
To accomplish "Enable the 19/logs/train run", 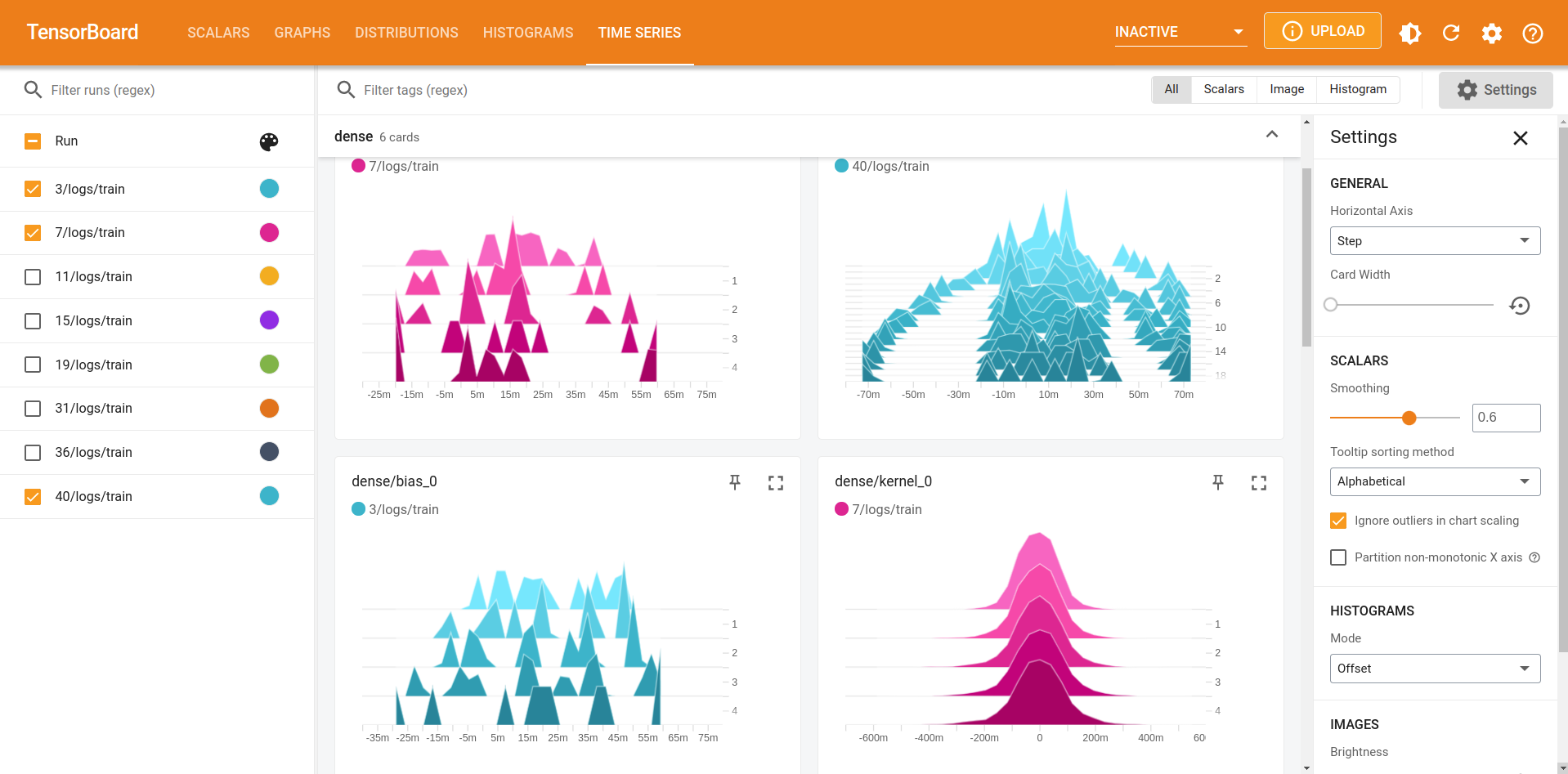I will [x=33, y=365].
